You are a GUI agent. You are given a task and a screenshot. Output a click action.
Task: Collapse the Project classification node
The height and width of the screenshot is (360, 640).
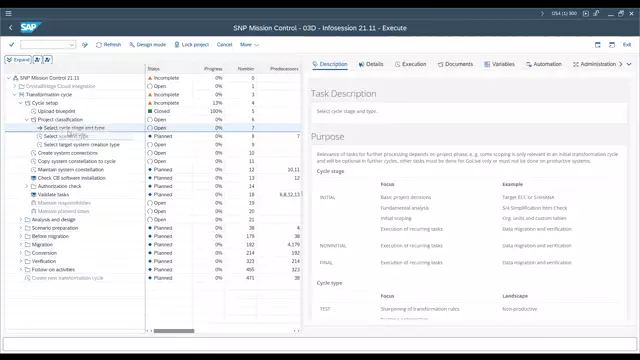pyautogui.click(x=27, y=120)
